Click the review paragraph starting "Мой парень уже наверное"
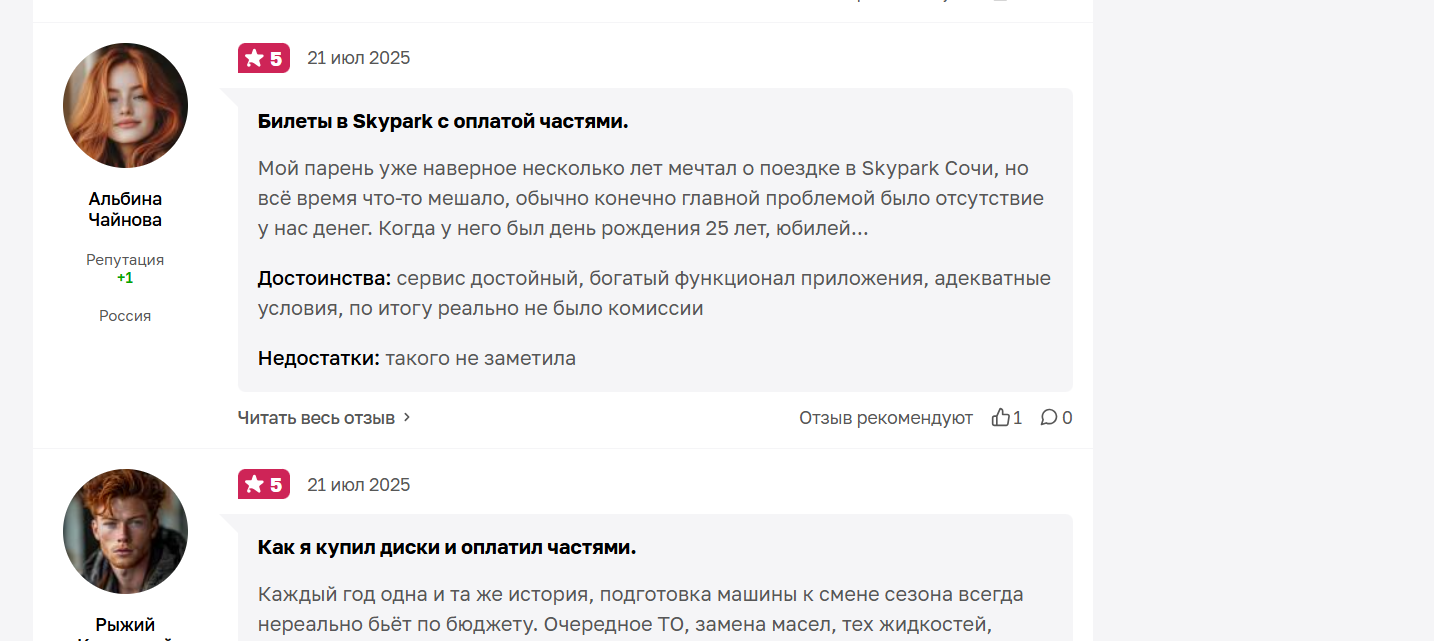This screenshot has width=1434, height=641. (x=651, y=198)
